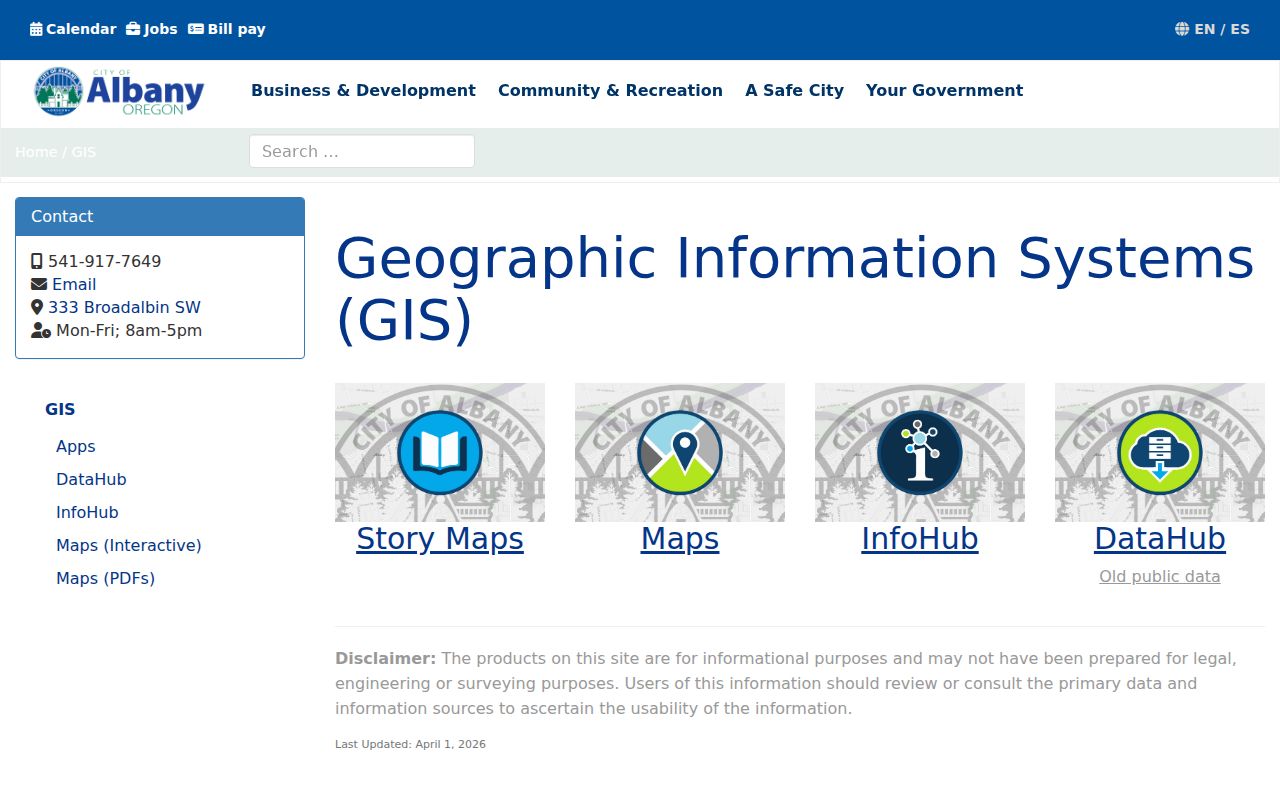Click the briefcase Jobs icon
This screenshot has width=1280, height=800.
(133, 29)
